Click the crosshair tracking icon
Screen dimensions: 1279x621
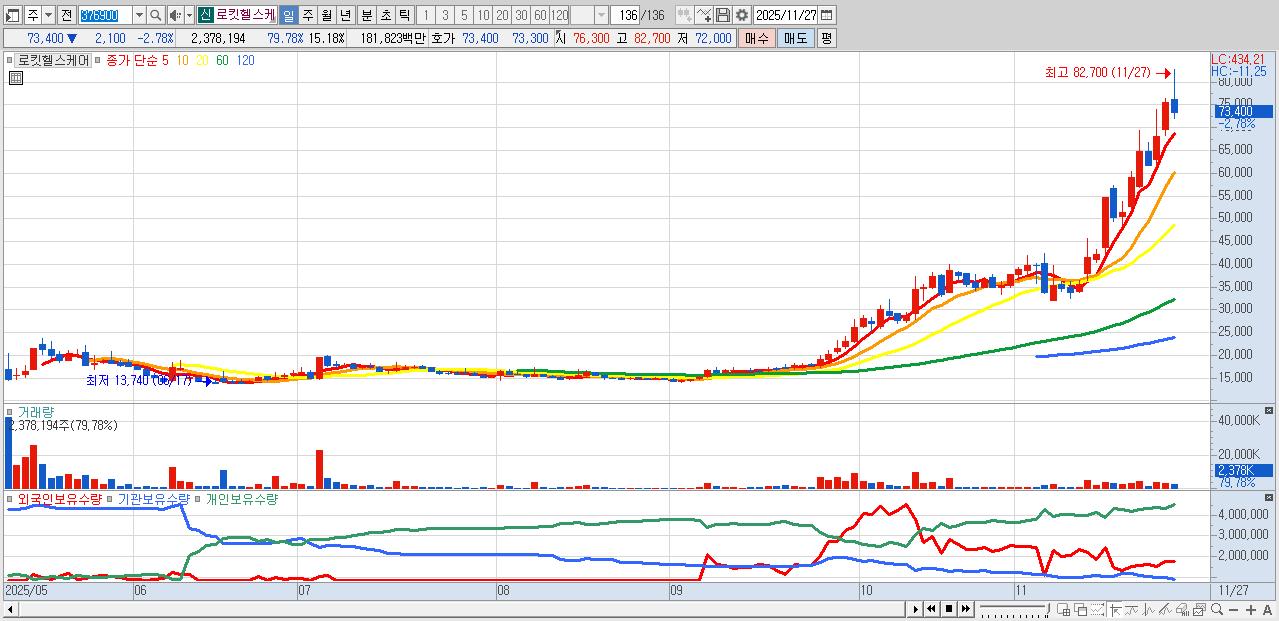(x=1115, y=609)
